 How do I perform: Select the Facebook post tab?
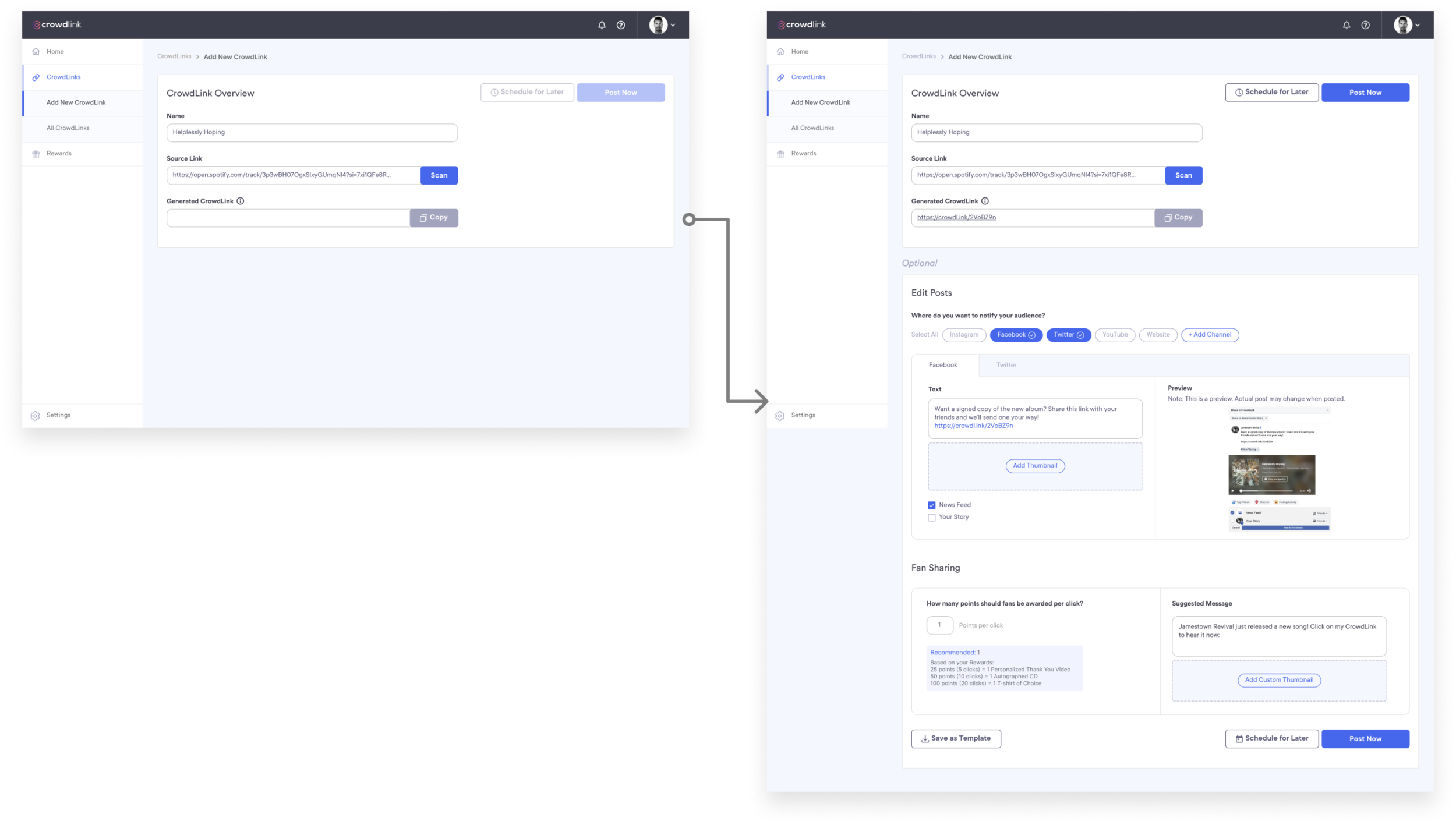tap(942, 365)
